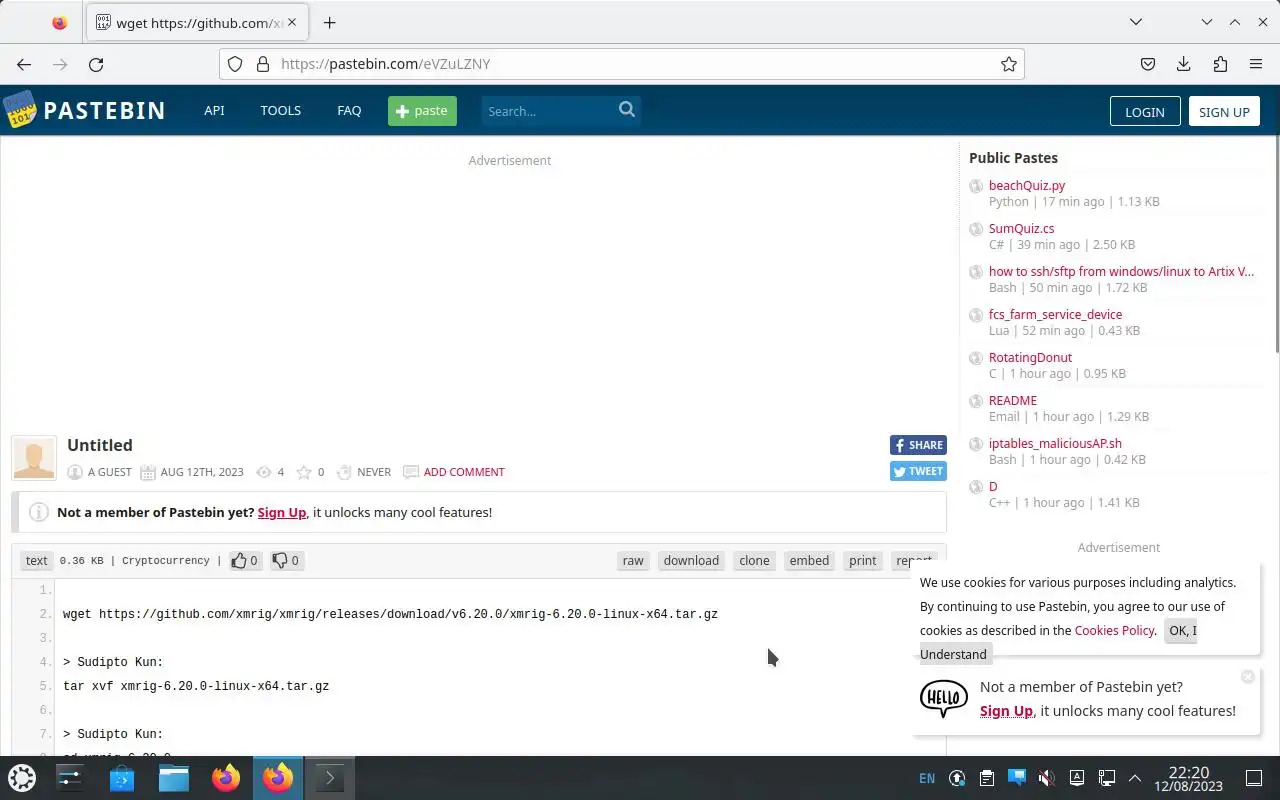The width and height of the screenshot is (1280, 800).
Task: Open a new browser tab
Action: [329, 22]
